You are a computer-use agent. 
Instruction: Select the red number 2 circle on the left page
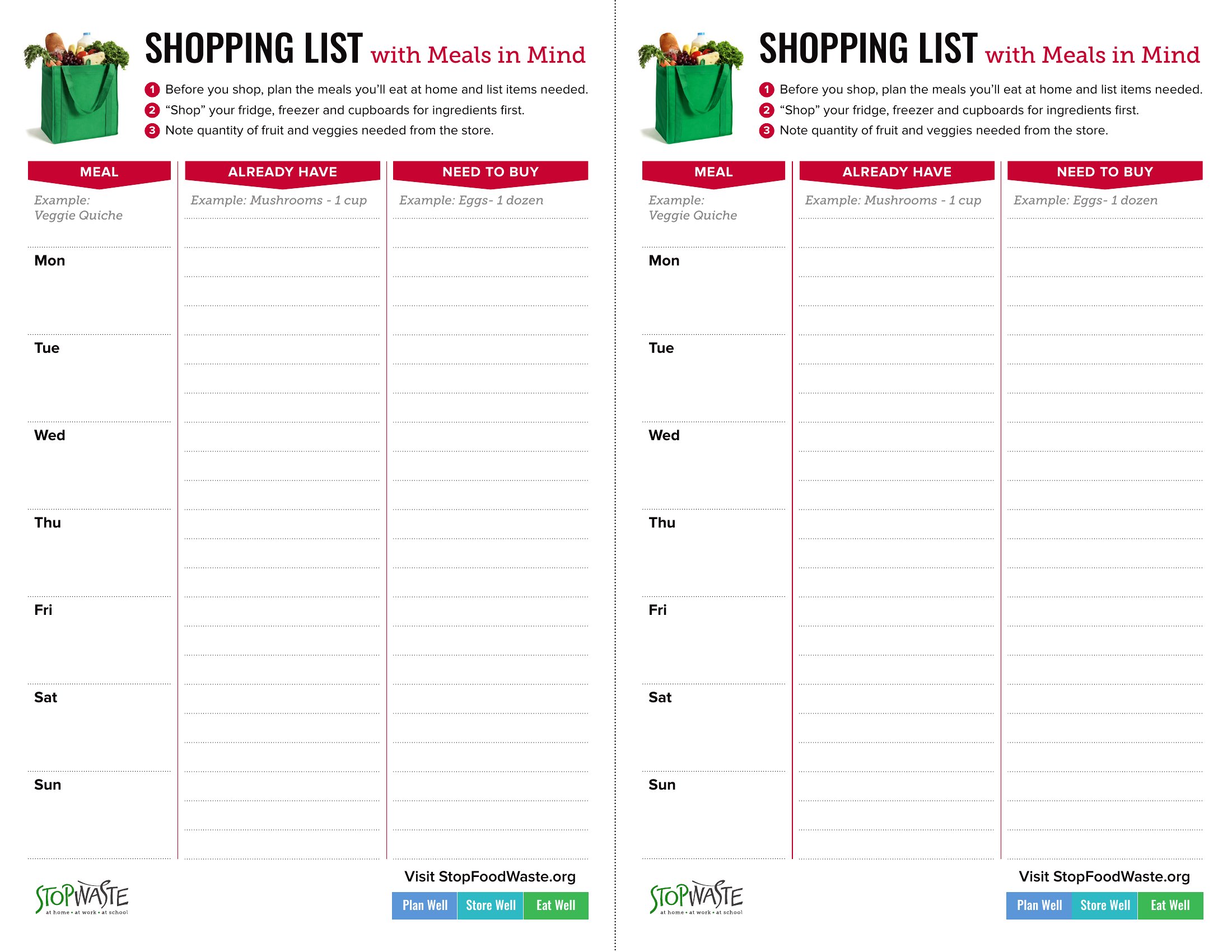point(152,110)
